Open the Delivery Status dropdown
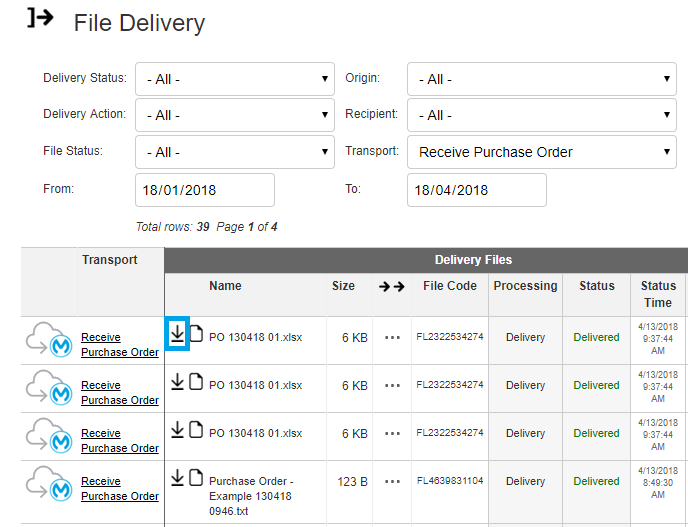The height and width of the screenshot is (527, 688). [x=235, y=79]
